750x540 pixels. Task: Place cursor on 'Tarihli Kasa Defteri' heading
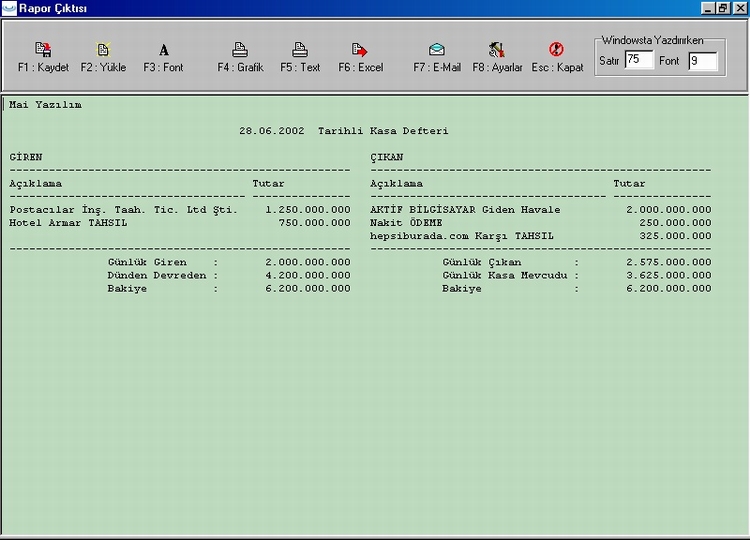click(382, 131)
